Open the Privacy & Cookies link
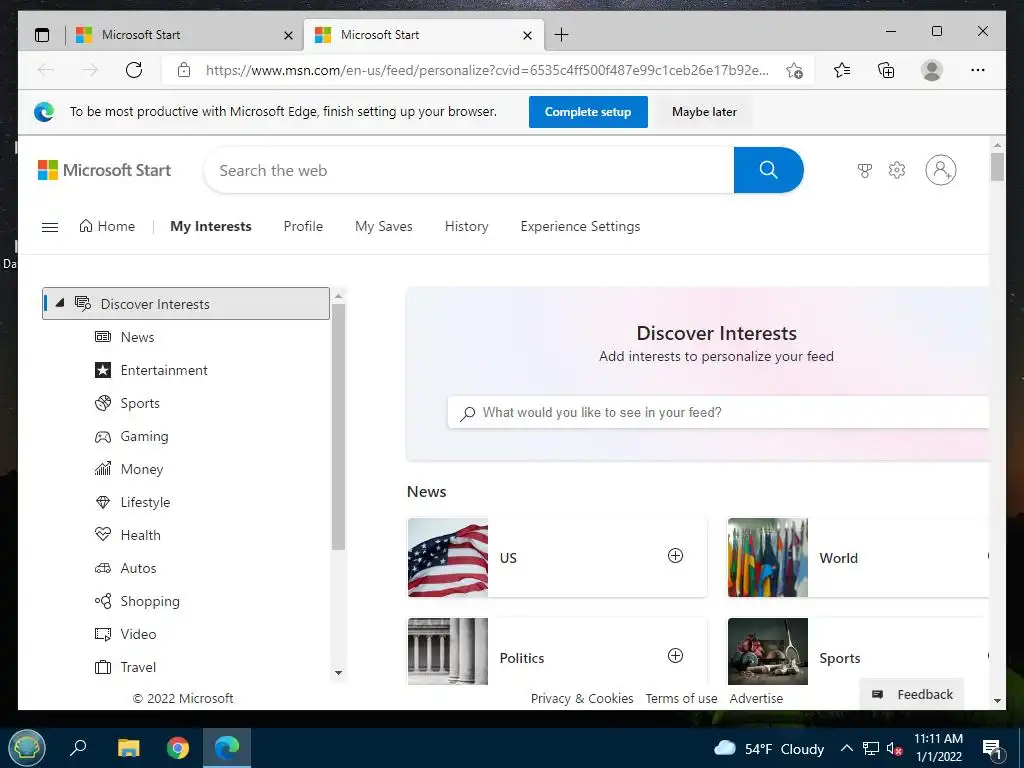The image size is (1024, 768). [x=582, y=698]
